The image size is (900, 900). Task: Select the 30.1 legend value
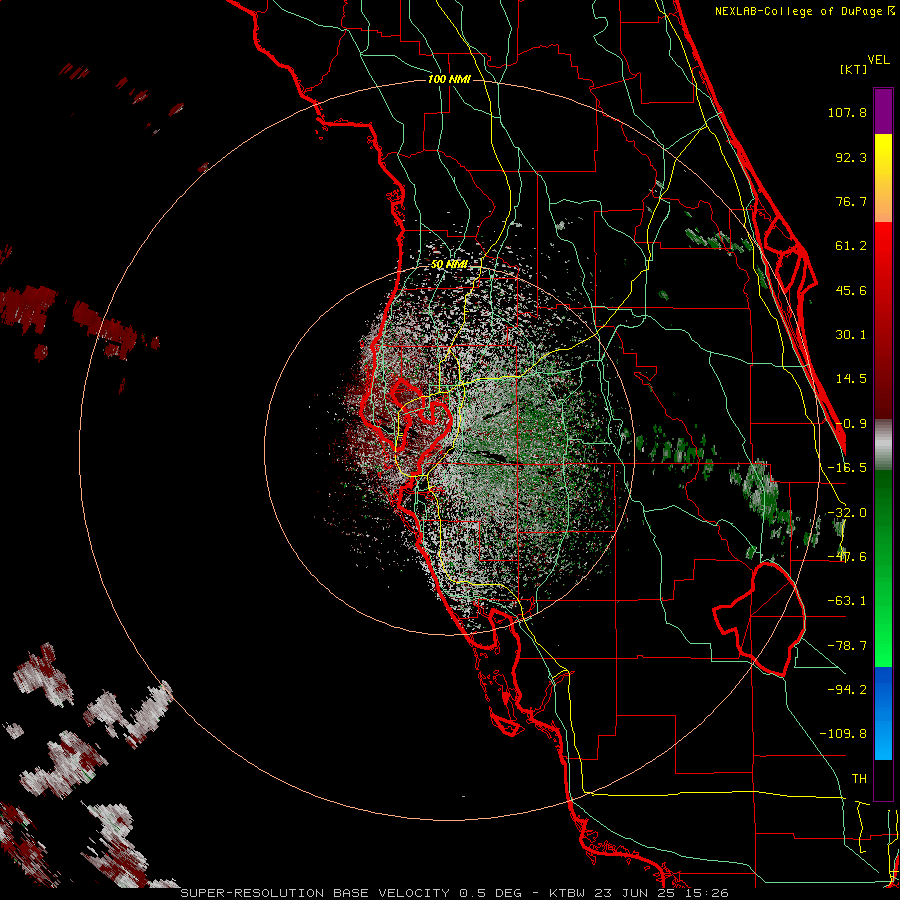click(x=851, y=335)
